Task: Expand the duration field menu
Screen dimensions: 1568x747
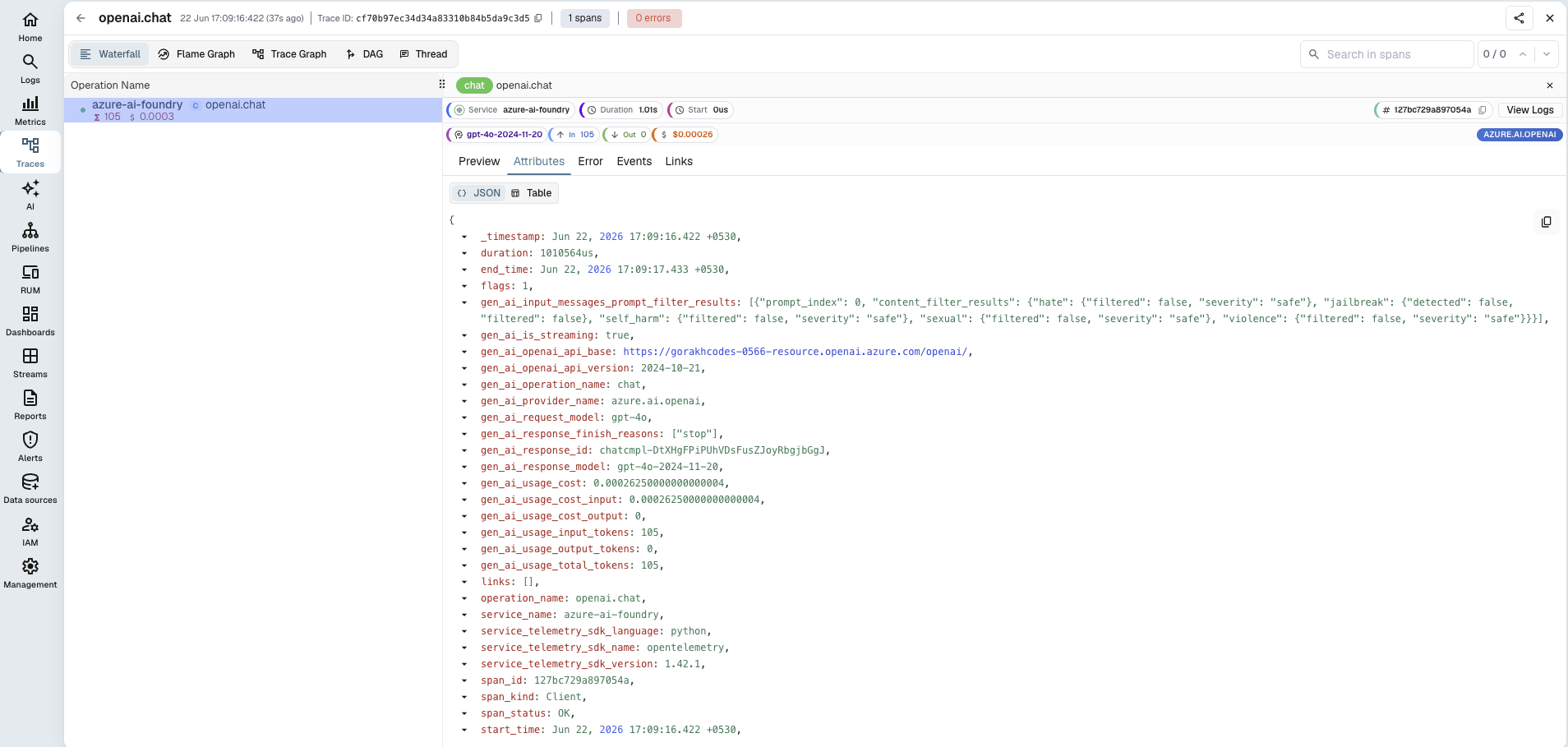Action: tap(464, 253)
